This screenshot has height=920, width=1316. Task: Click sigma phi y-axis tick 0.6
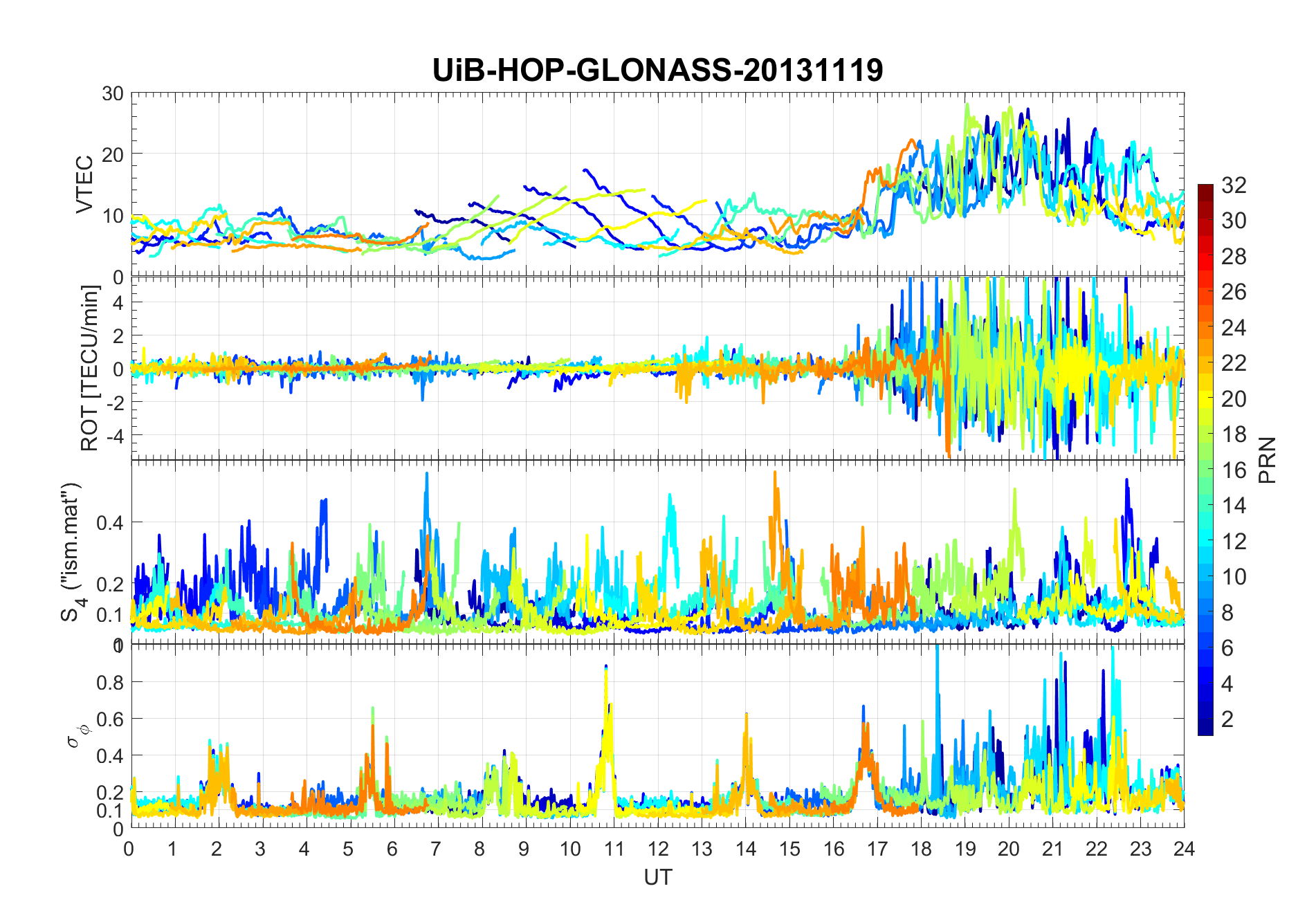click(x=111, y=719)
